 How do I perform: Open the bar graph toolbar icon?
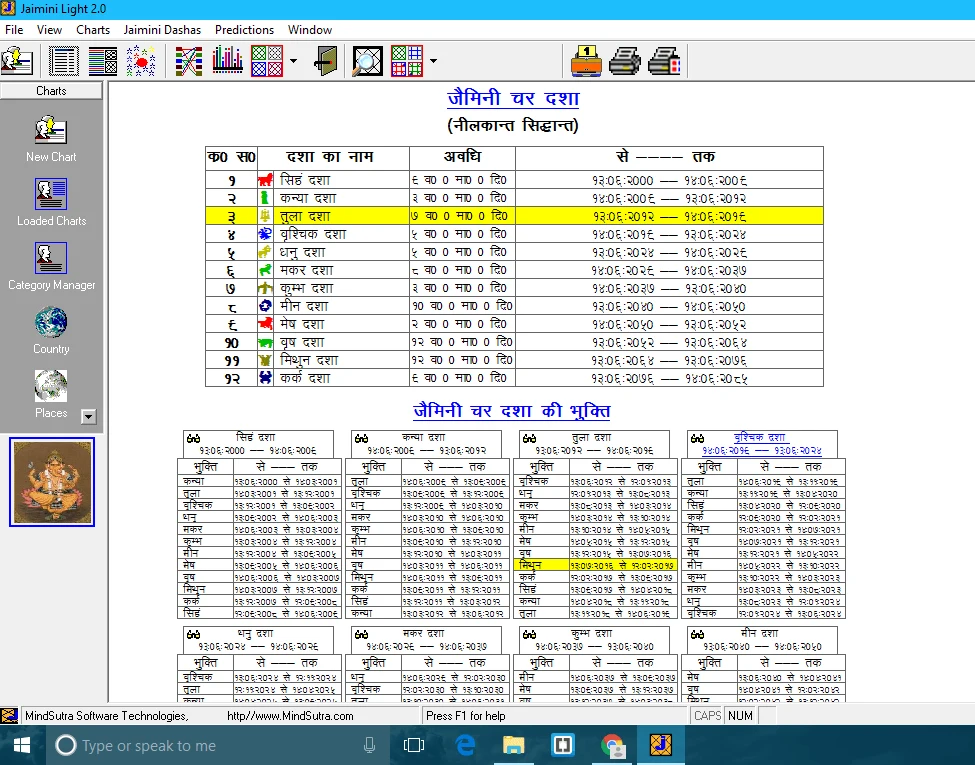228,61
